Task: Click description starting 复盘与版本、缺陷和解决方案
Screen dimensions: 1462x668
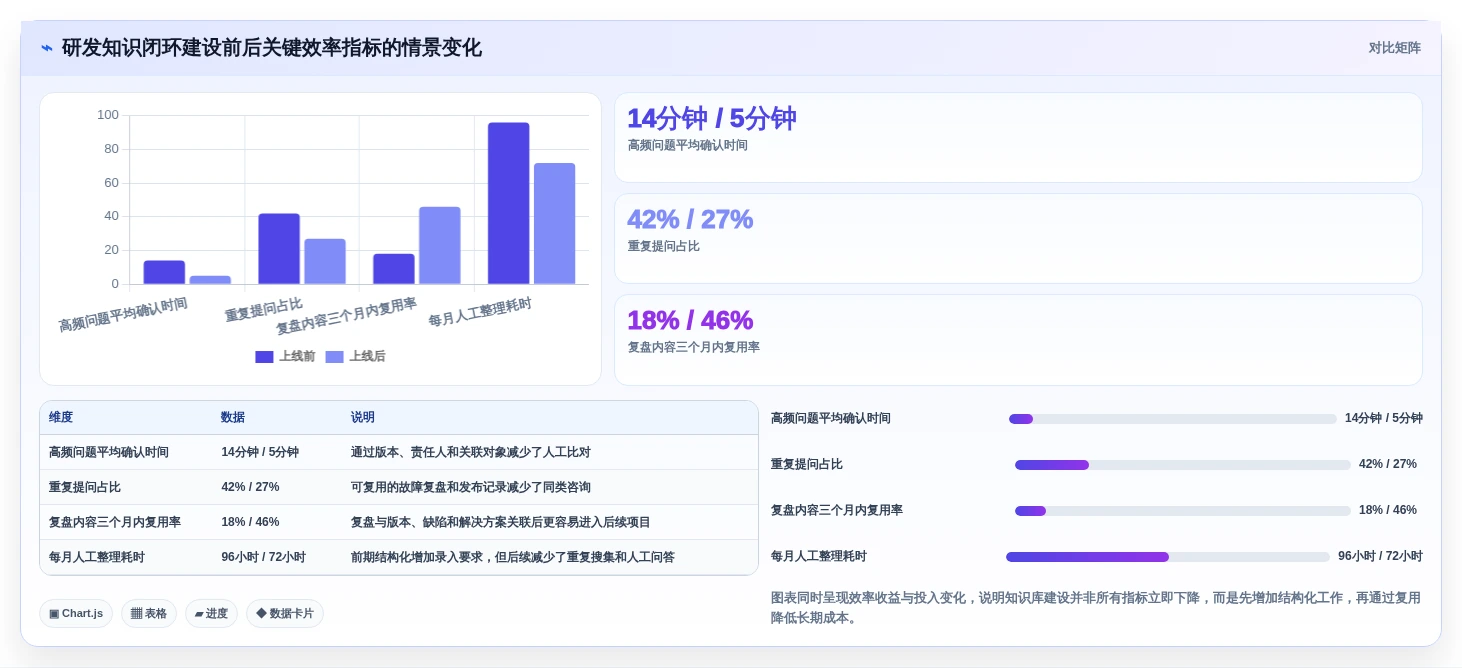Action: pyautogui.click(x=500, y=523)
